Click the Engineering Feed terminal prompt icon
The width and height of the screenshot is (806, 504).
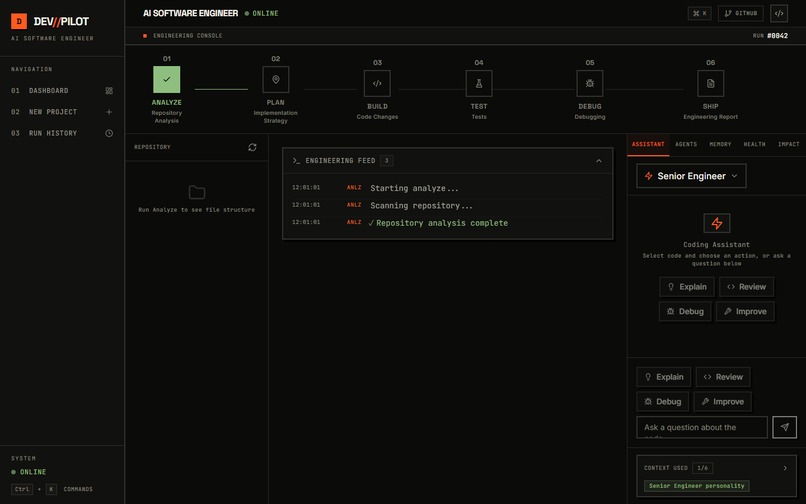[296, 161]
